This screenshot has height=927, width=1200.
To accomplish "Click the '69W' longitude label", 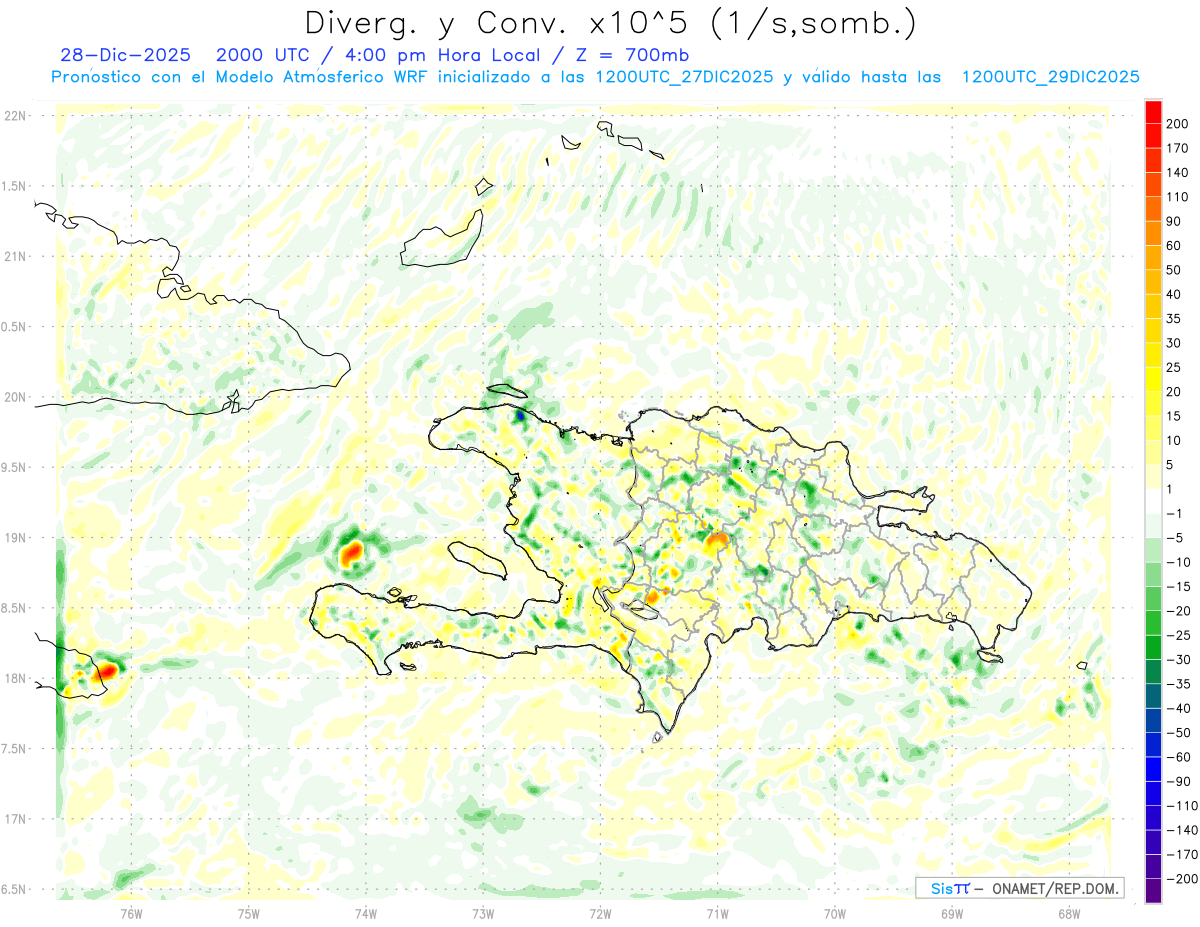I will 952,912.
